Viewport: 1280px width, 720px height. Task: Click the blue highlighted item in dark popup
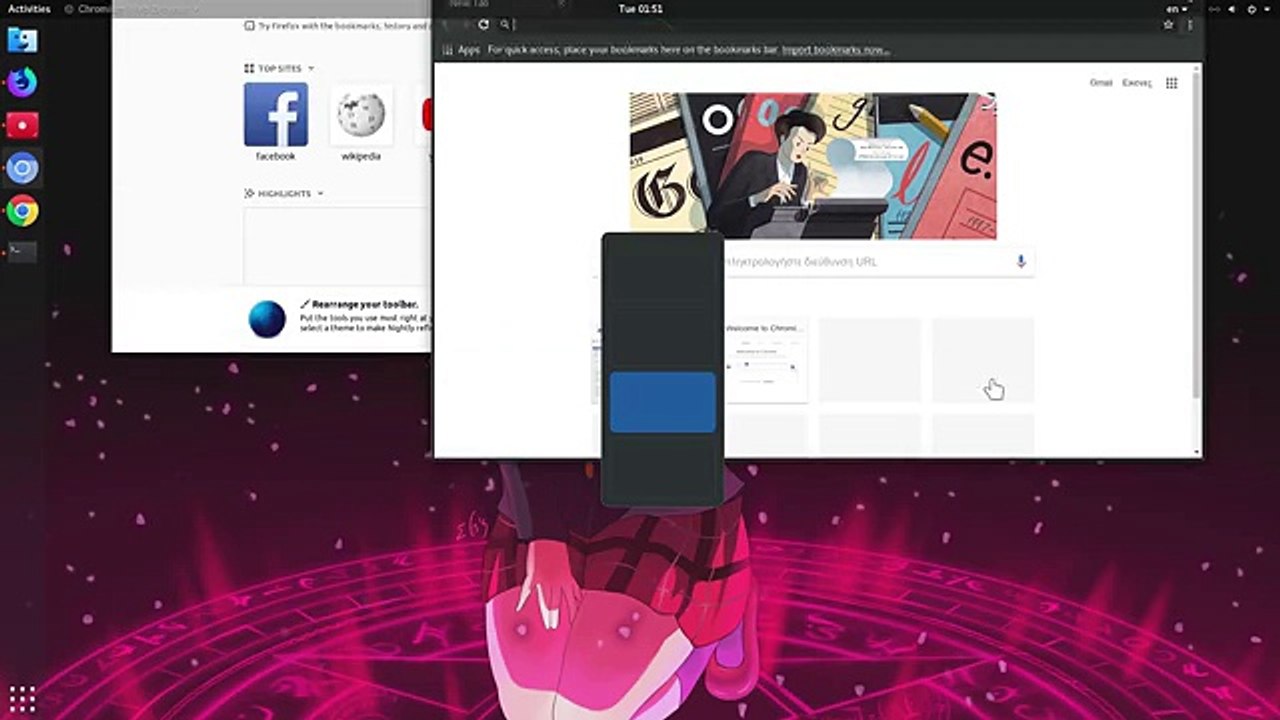click(x=662, y=402)
